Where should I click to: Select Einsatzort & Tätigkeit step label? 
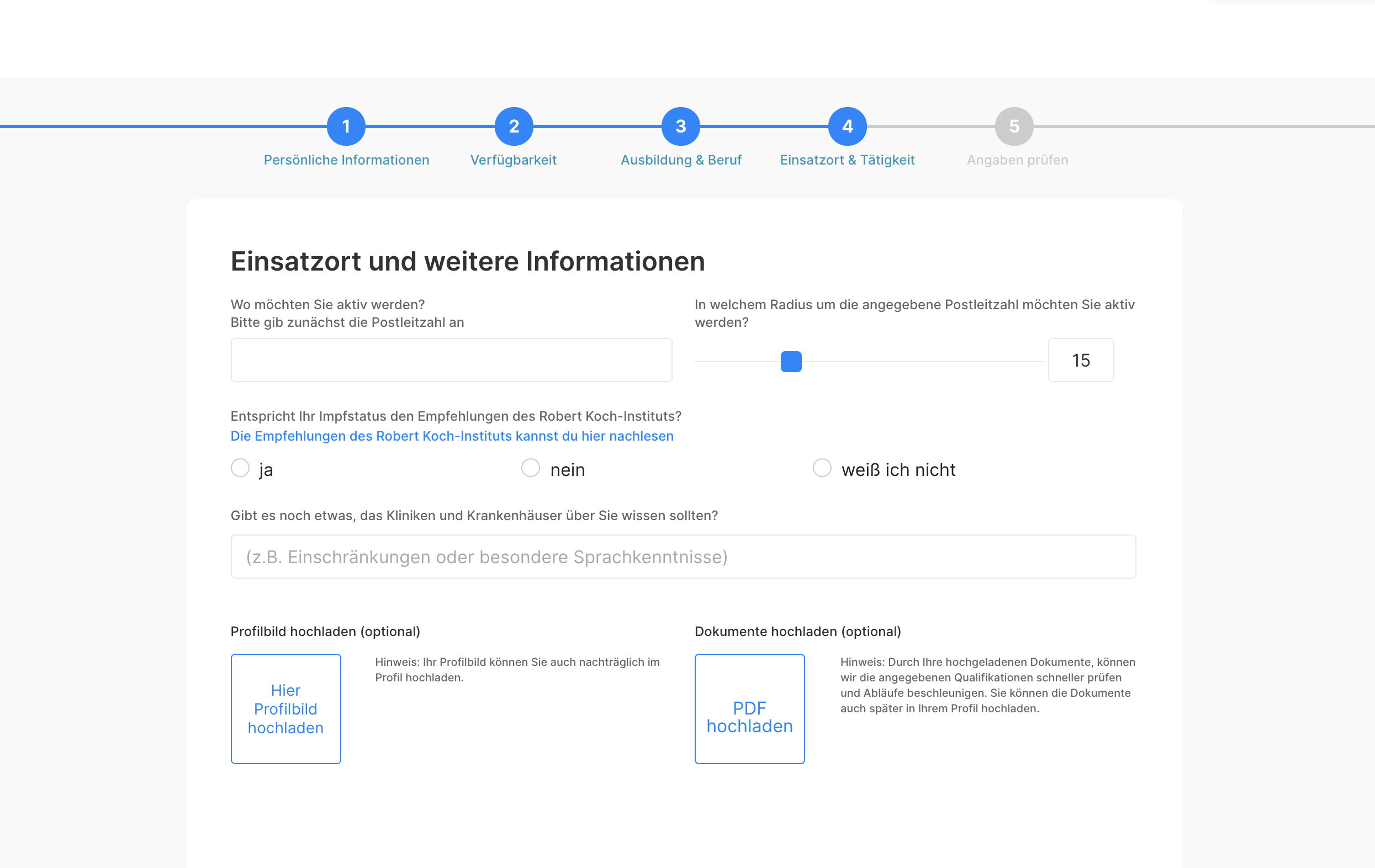point(848,160)
